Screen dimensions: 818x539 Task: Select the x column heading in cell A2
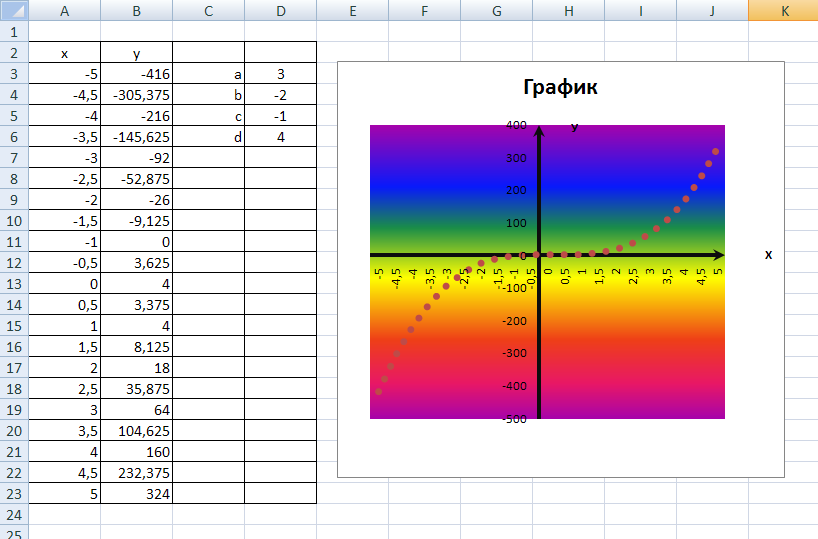pos(65,53)
